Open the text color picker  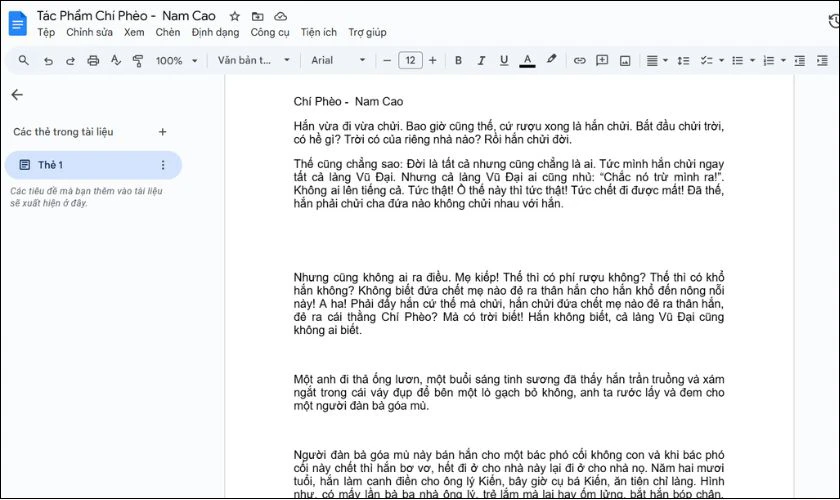(527, 61)
